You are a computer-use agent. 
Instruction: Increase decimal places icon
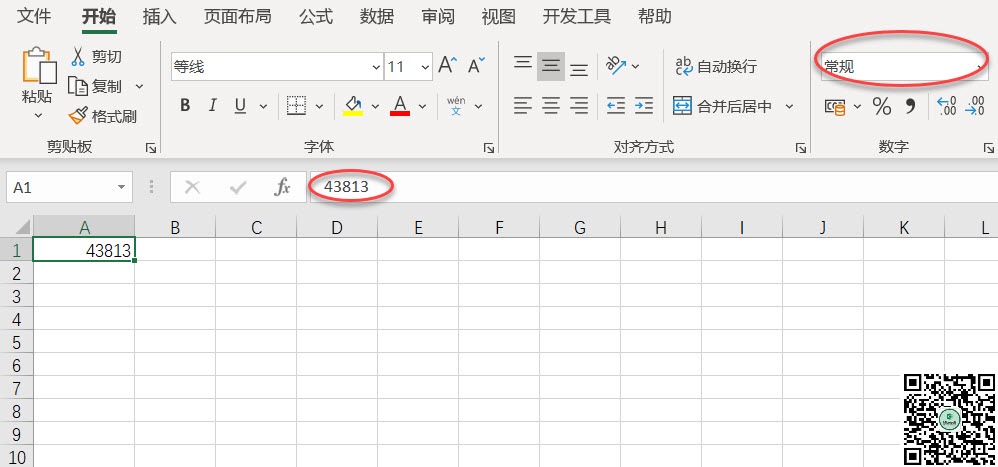(947, 106)
